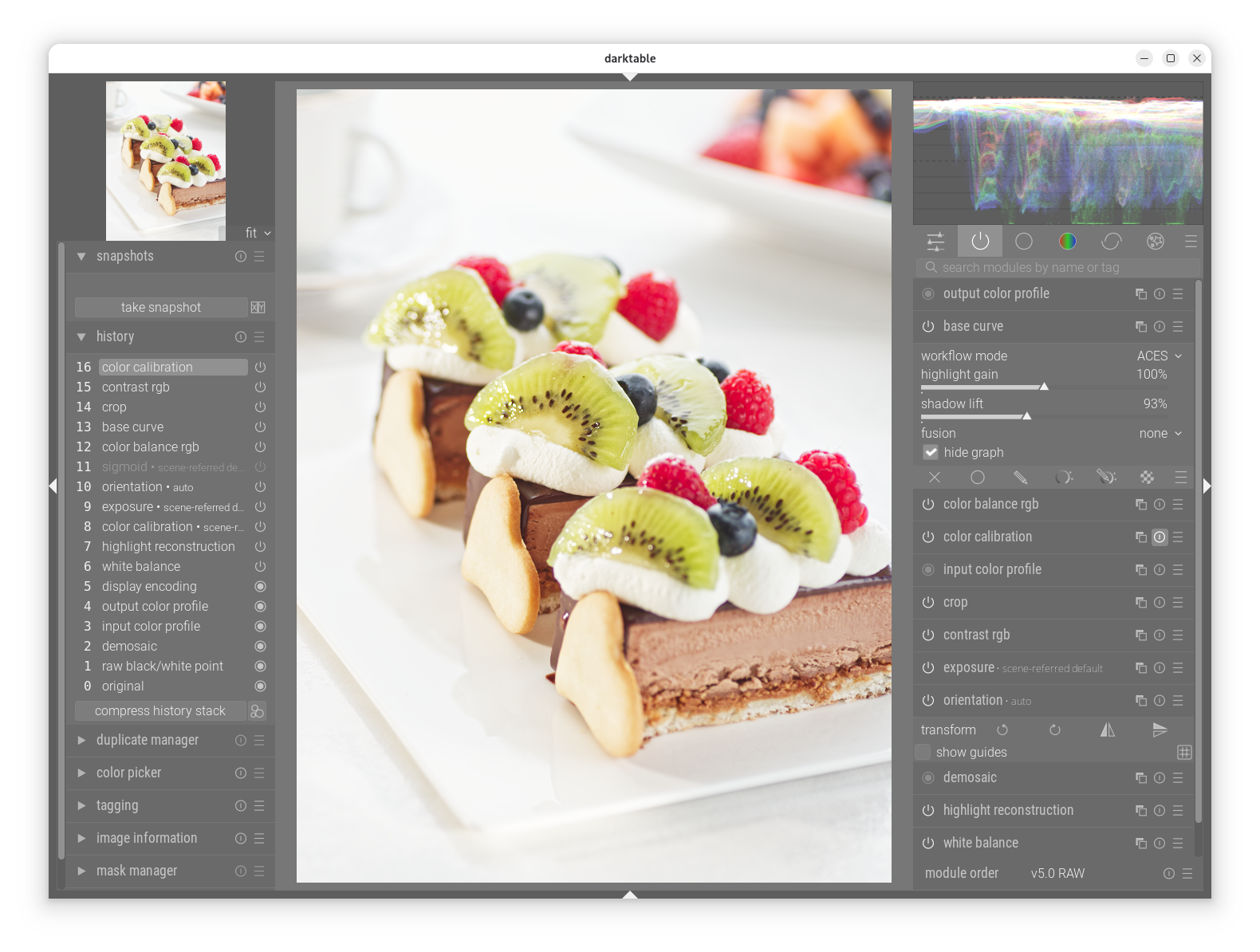This screenshot has width=1260, height=952.
Task: Toggle the exposure module power icon
Action: pyautogui.click(x=928, y=668)
